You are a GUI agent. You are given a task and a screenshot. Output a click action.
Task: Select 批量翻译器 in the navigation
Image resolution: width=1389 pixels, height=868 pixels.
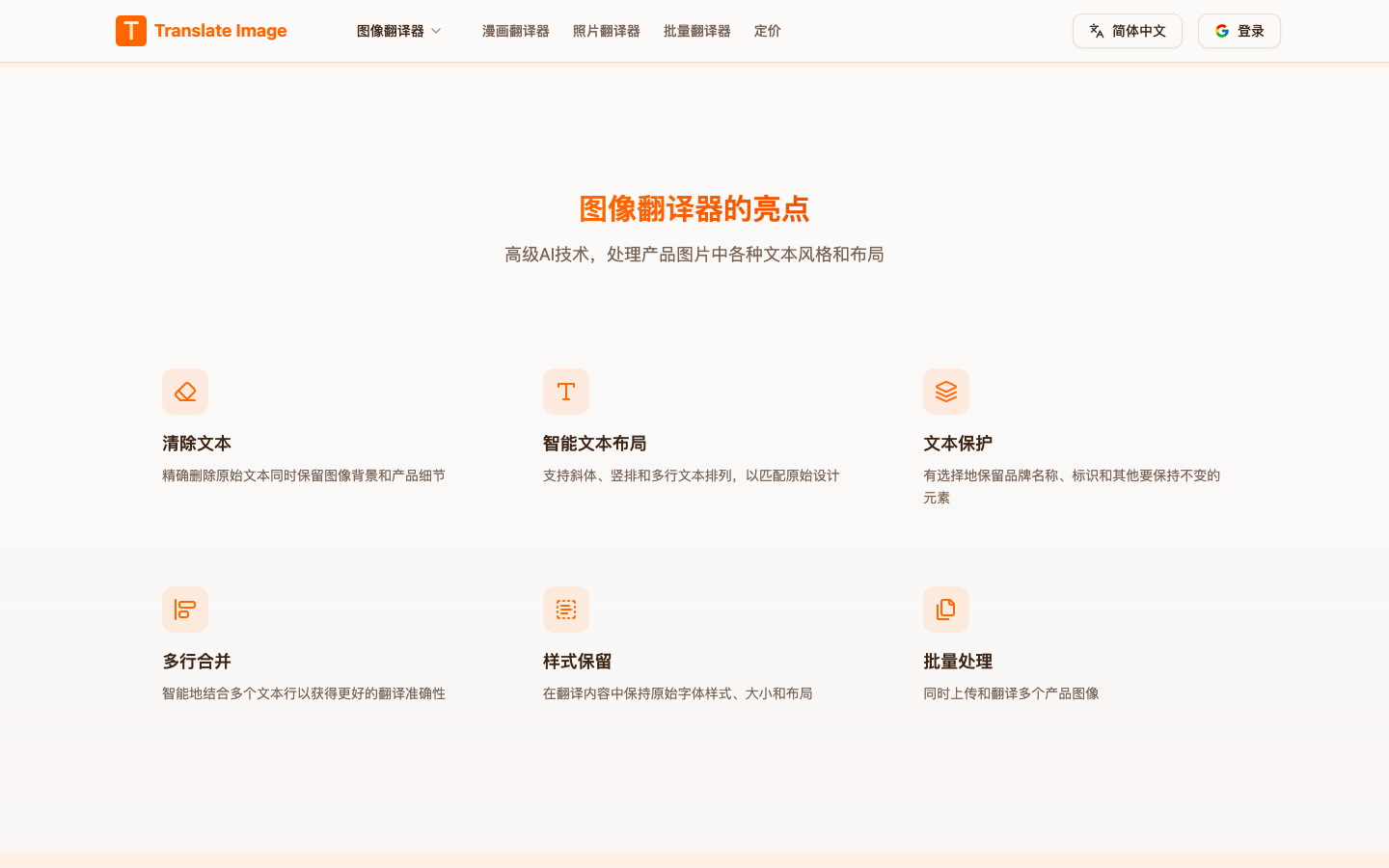click(697, 31)
